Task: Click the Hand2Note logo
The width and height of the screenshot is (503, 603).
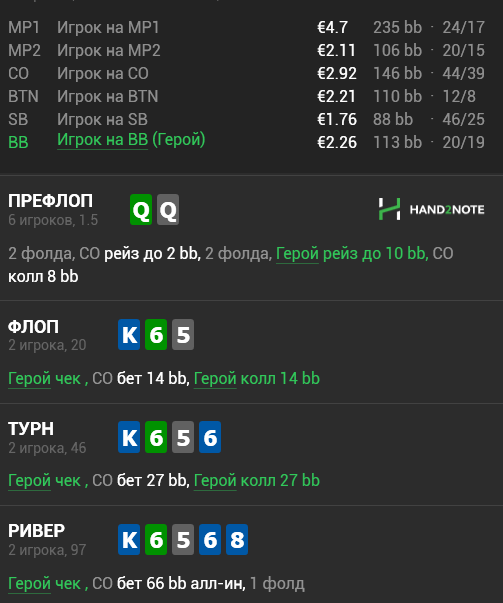Action: point(431,209)
